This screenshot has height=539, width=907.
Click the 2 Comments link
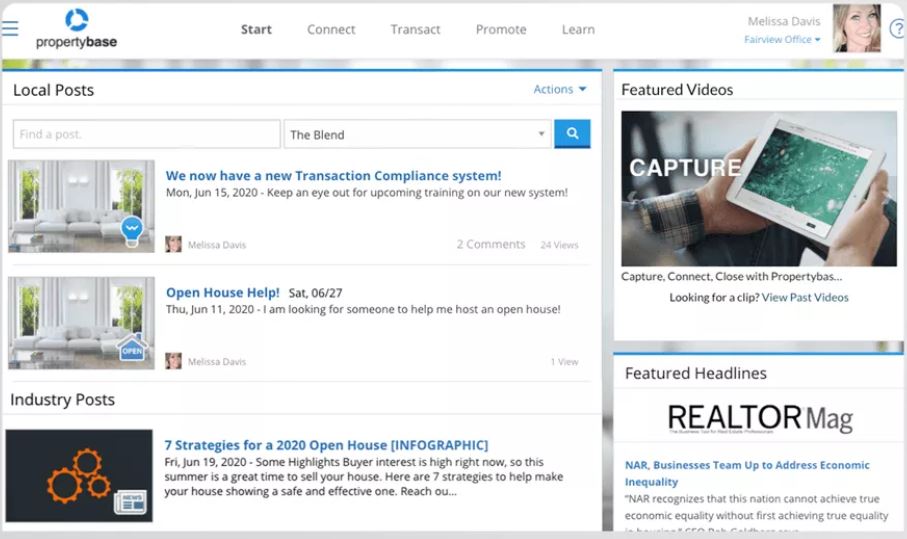point(491,244)
